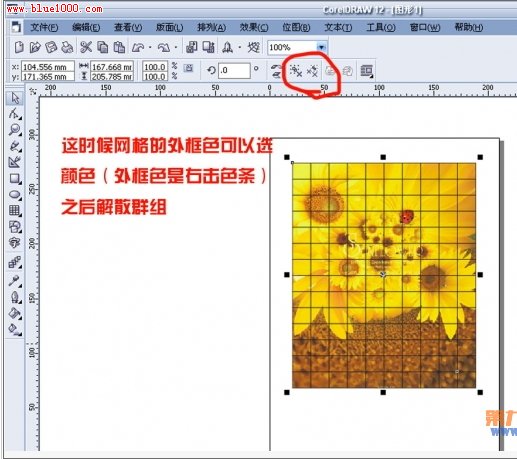Screen dimensions: 517x459
Task: Select the Pick tool arrow
Action: 15,98
